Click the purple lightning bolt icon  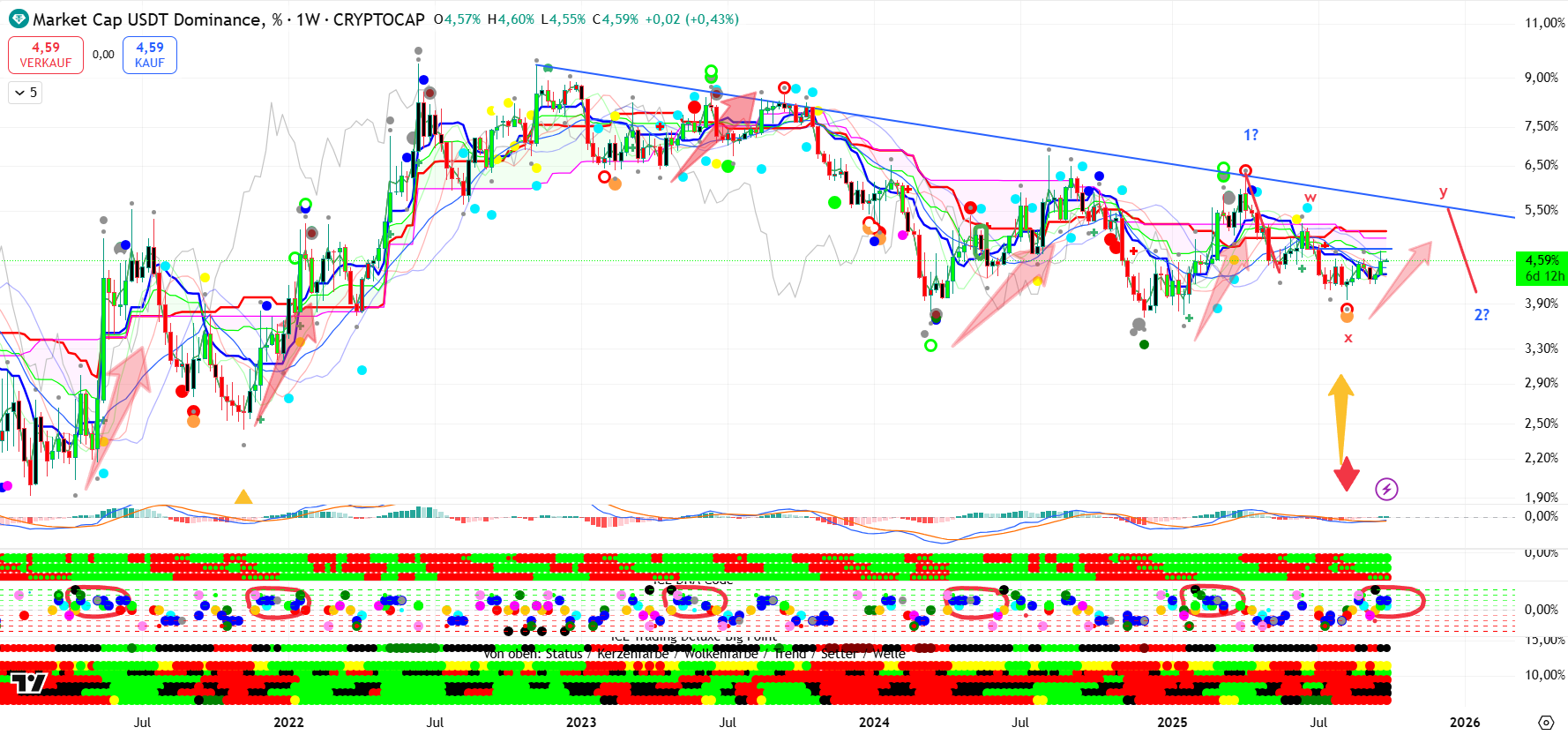tap(1386, 489)
